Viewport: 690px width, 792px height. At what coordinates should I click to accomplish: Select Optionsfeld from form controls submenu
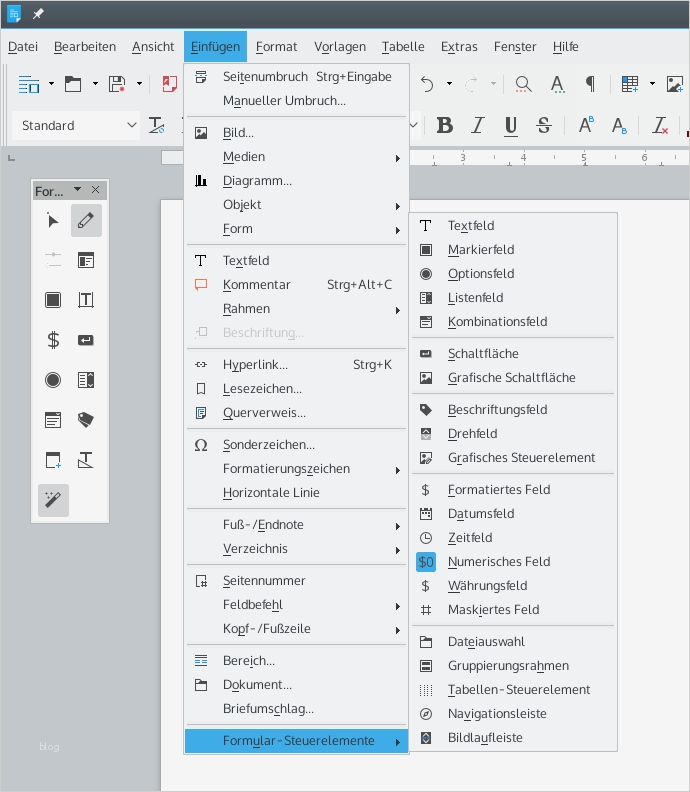[481, 274]
